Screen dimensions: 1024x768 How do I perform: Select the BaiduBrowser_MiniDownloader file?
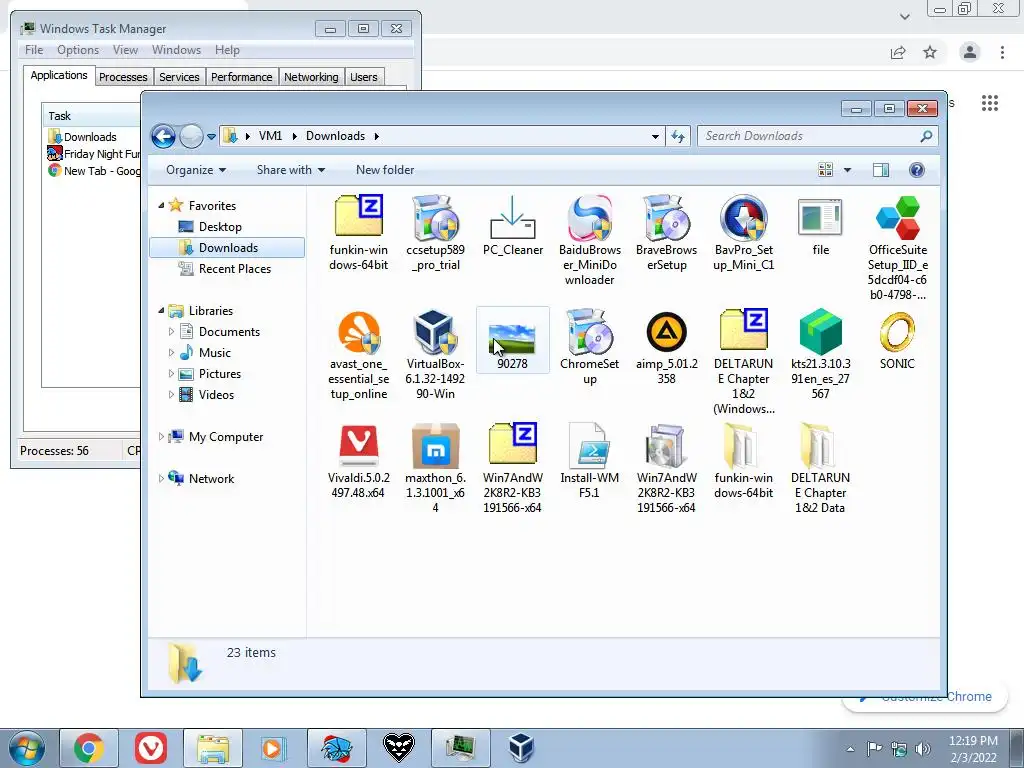(x=590, y=240)
